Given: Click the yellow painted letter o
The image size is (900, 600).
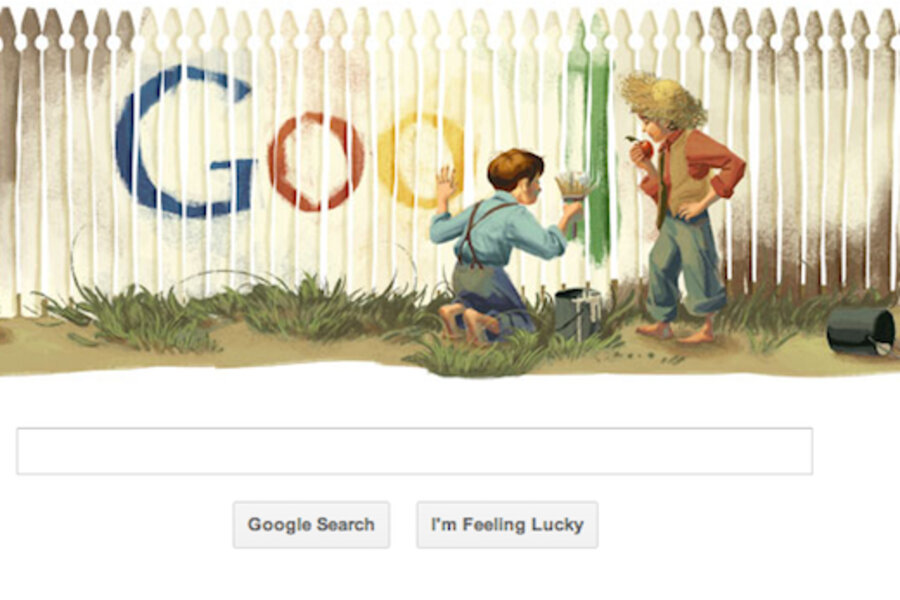Looking at the screenshot, I should [422, 161].
